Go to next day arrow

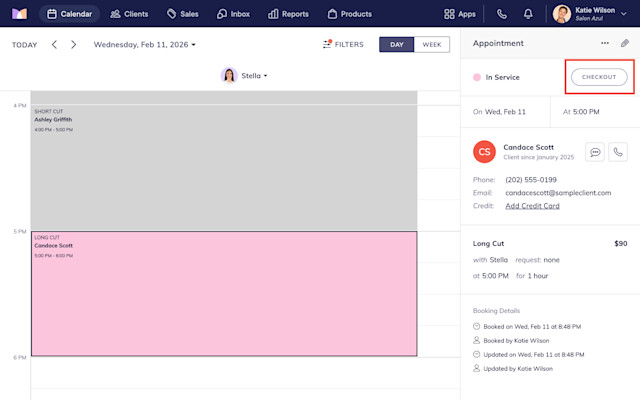tap(73, 44)
